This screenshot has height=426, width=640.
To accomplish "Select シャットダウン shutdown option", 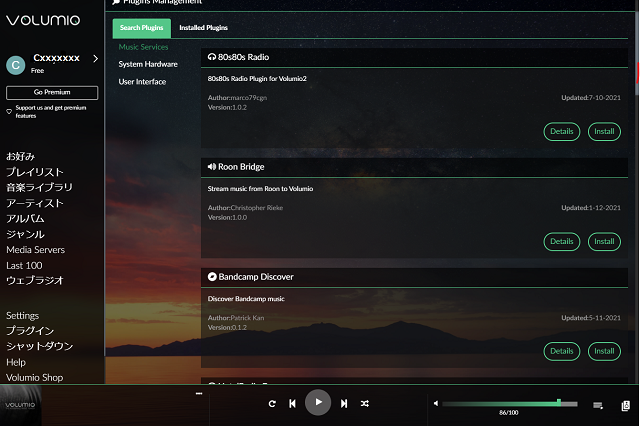I will pyautogui.click(x=40, y=346).
